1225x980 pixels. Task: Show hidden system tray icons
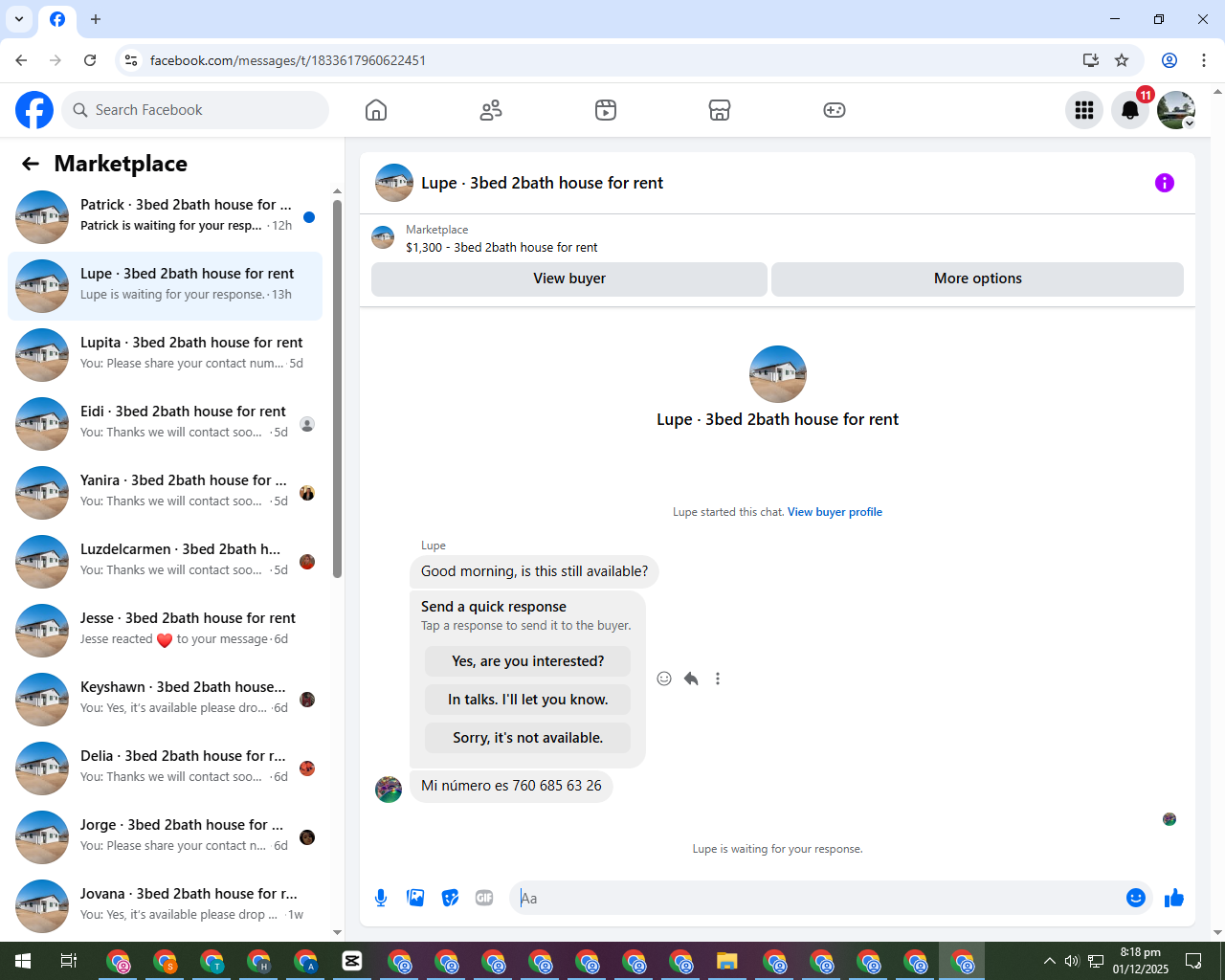coord(1050,961)
